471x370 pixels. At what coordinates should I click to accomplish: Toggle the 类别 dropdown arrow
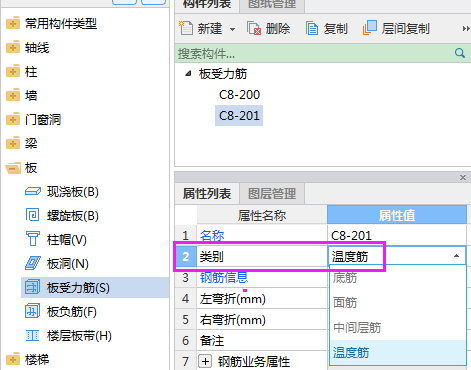tap(456, 256)
